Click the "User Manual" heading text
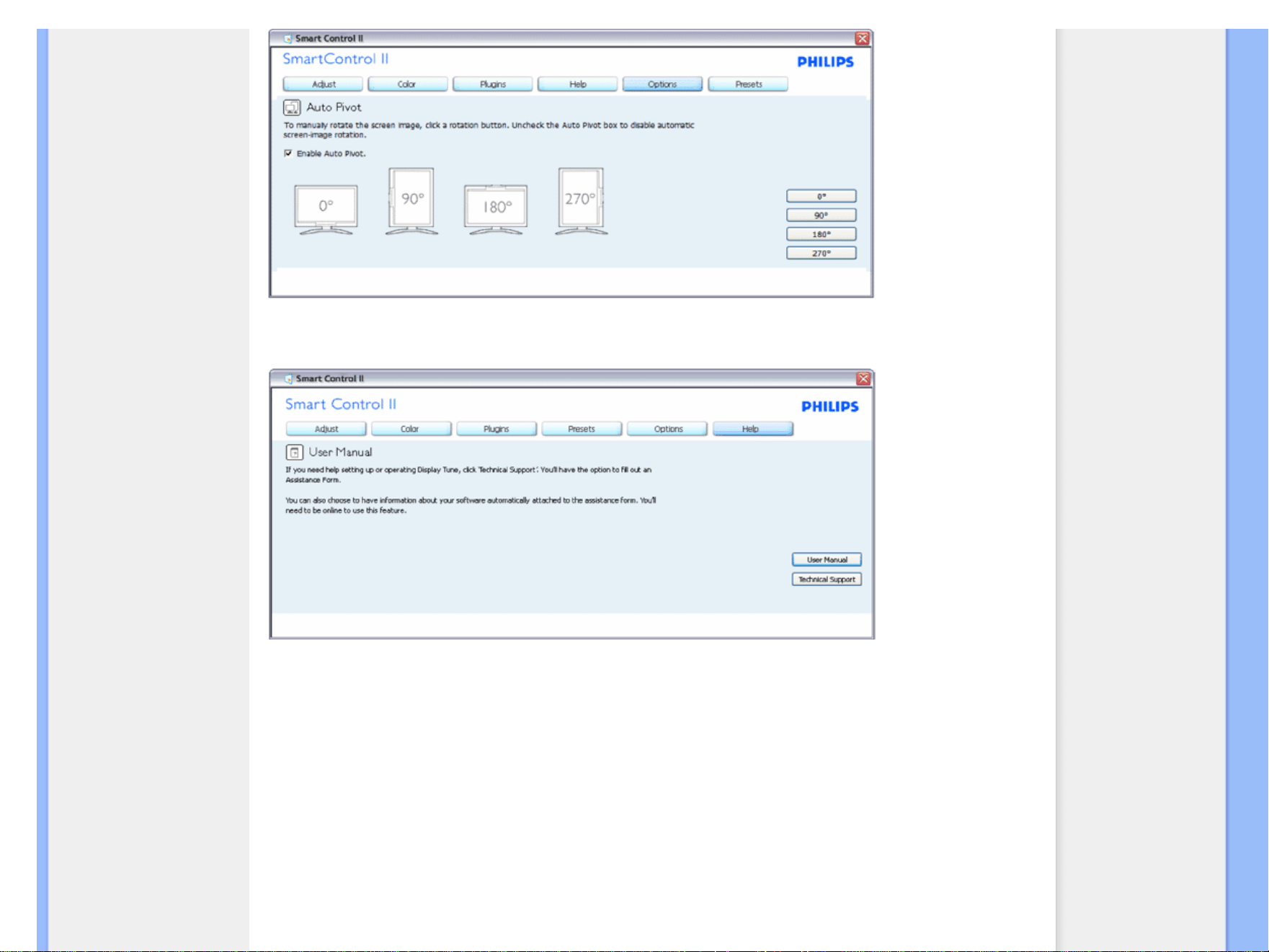Screen dimensions: 1269x952 tap(340, 453)
